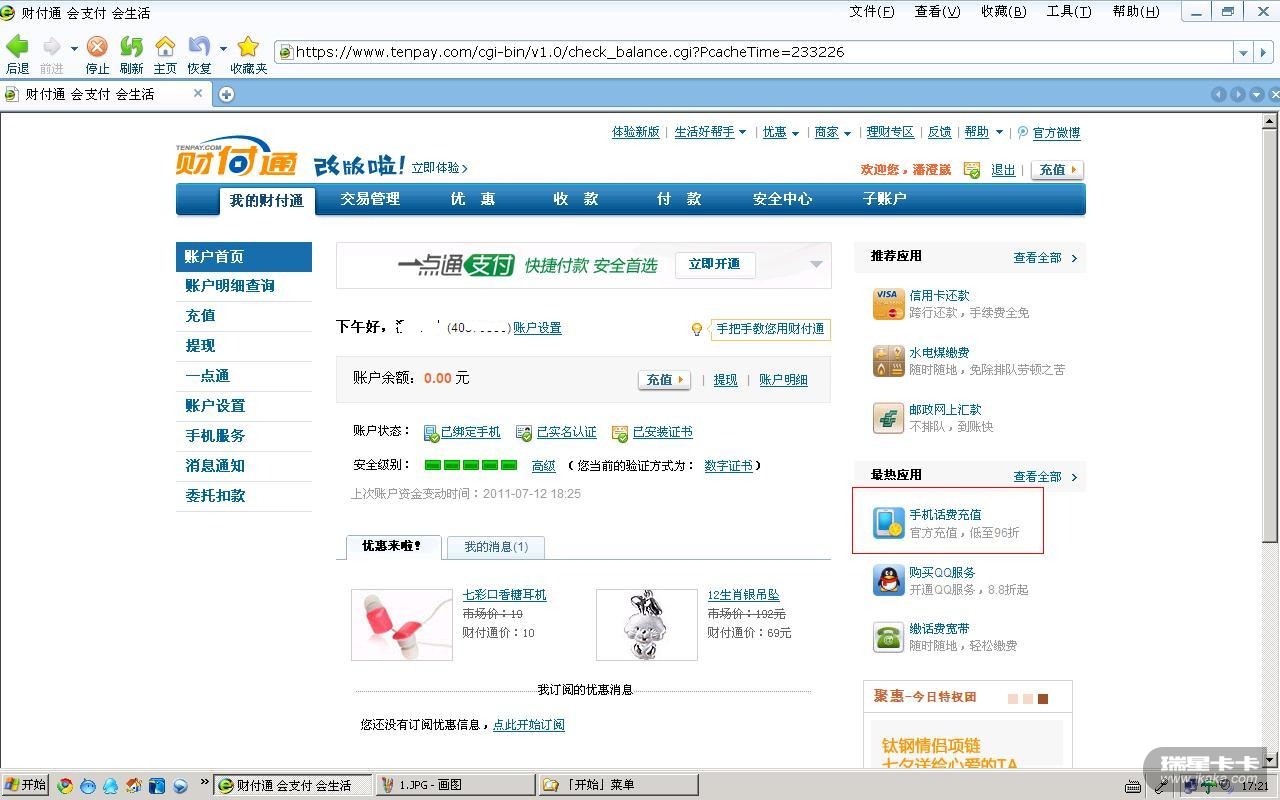This screenshot has height=800, width=1280.
Task: Click the 提现 link beside the account balance
Action: click(725, 380)
